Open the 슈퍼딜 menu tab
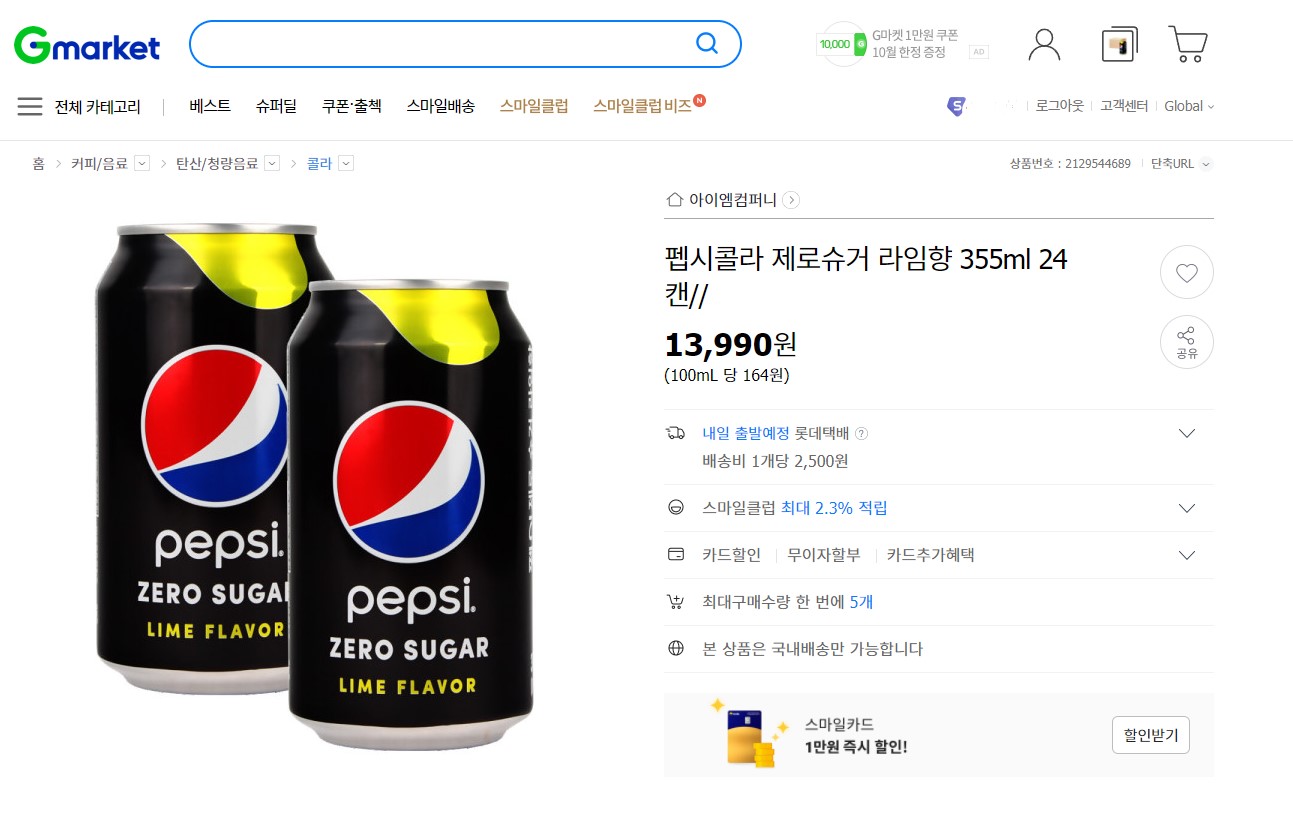The height and width of the screenshot is (817, 1293). (x=276, y=106)
